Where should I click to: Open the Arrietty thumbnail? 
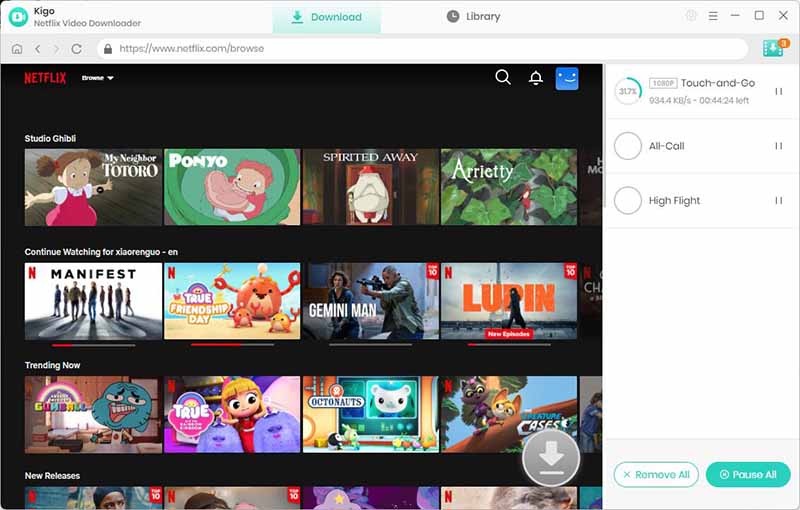tap(509, 187)
